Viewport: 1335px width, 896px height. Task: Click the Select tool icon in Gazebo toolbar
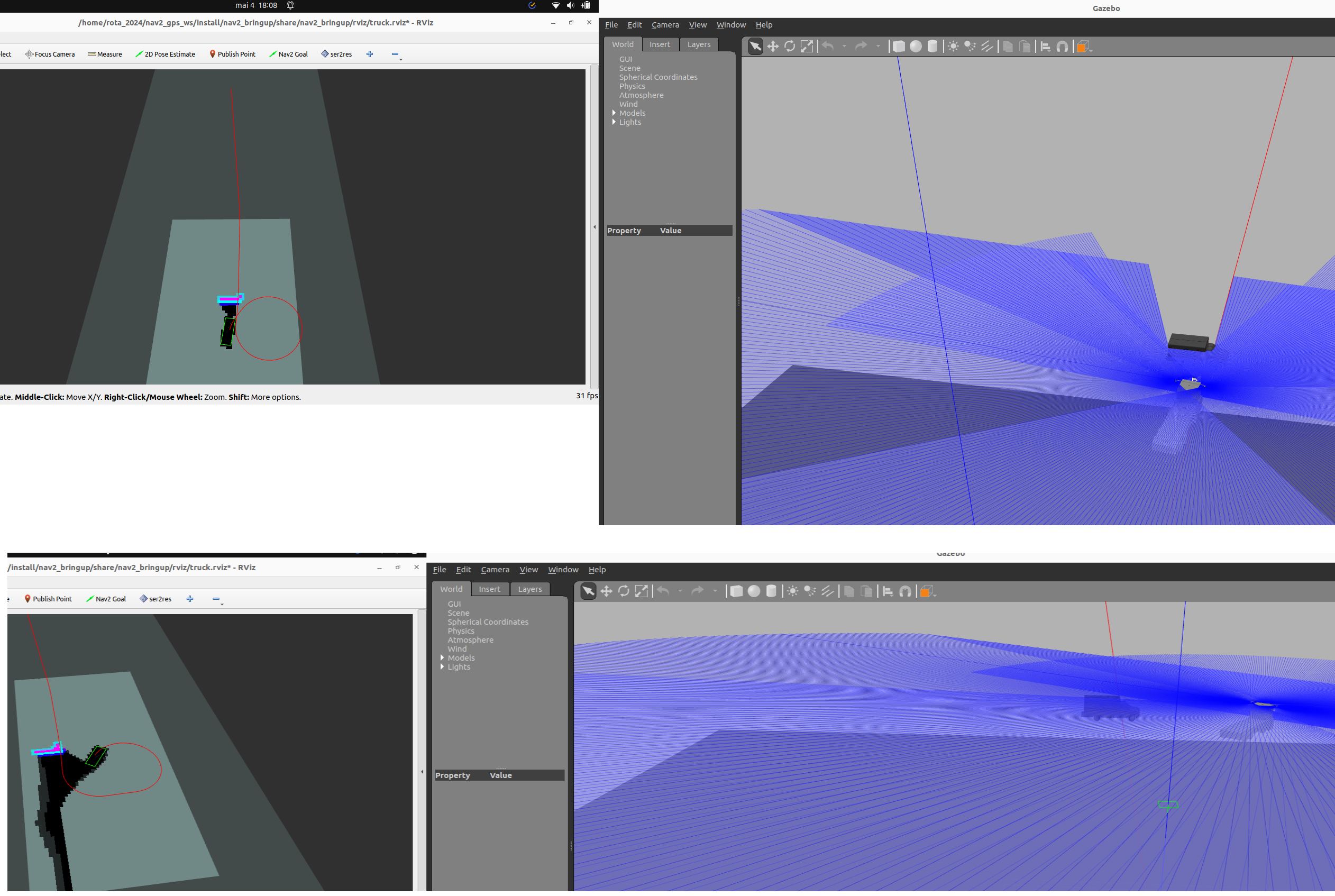point(755,46)
